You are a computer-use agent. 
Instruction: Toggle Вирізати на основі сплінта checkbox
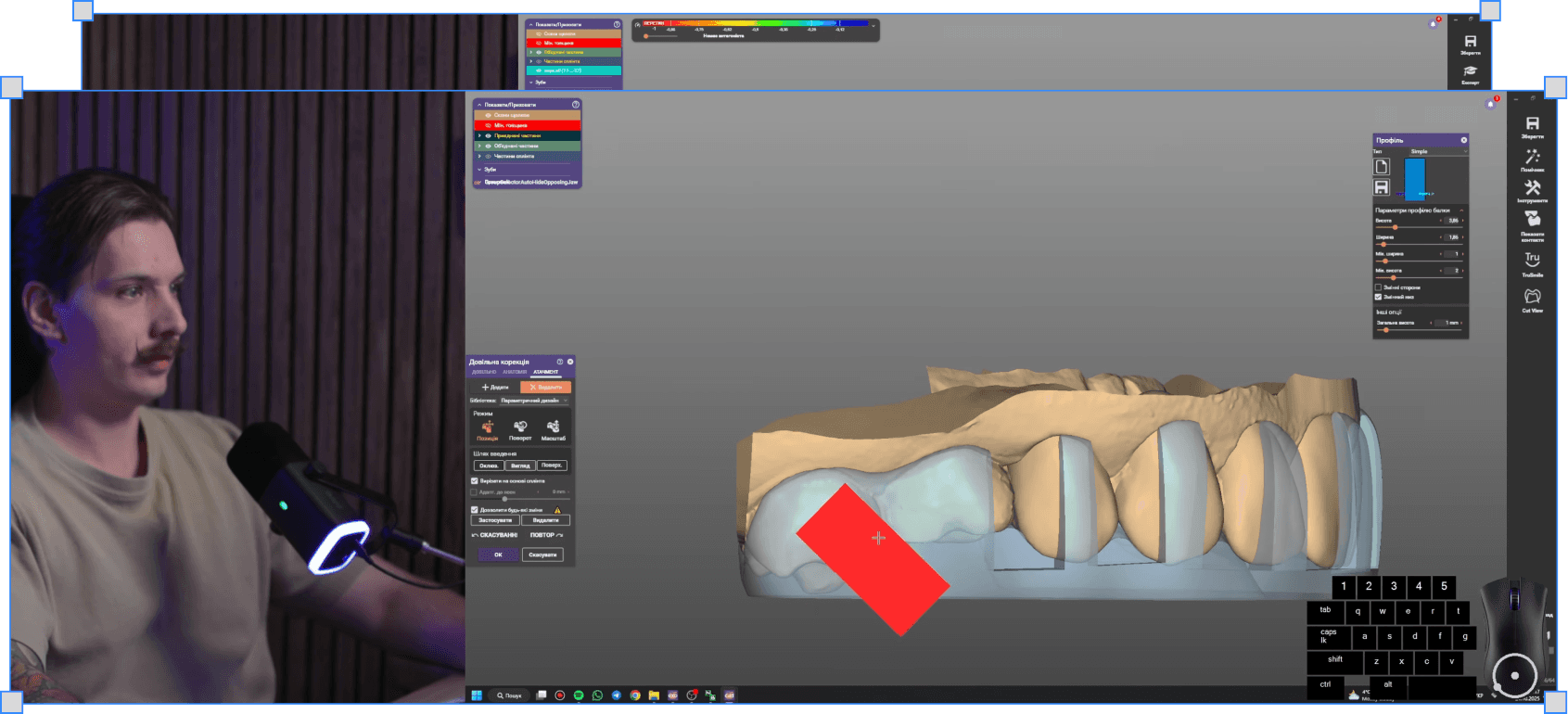[475, 481]
